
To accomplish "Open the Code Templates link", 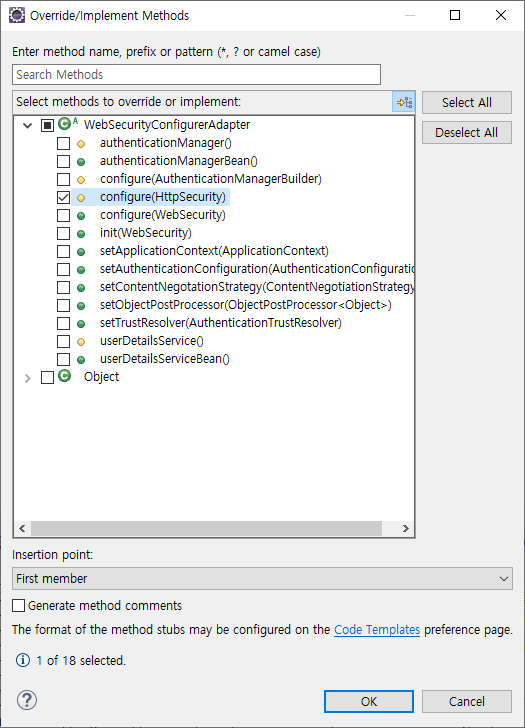I will pos(377,630).
